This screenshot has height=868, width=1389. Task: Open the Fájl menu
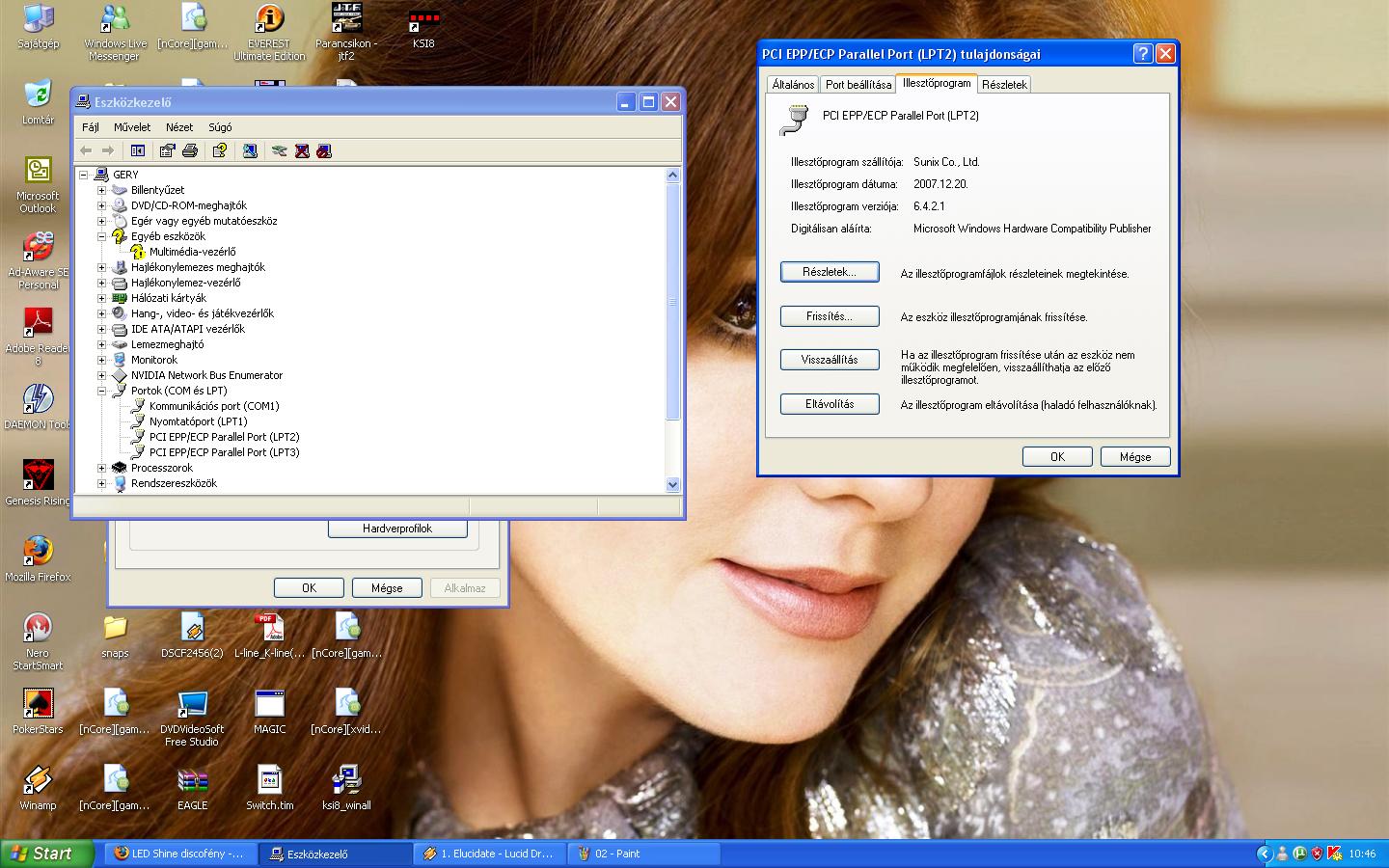(x=91, y=127)
